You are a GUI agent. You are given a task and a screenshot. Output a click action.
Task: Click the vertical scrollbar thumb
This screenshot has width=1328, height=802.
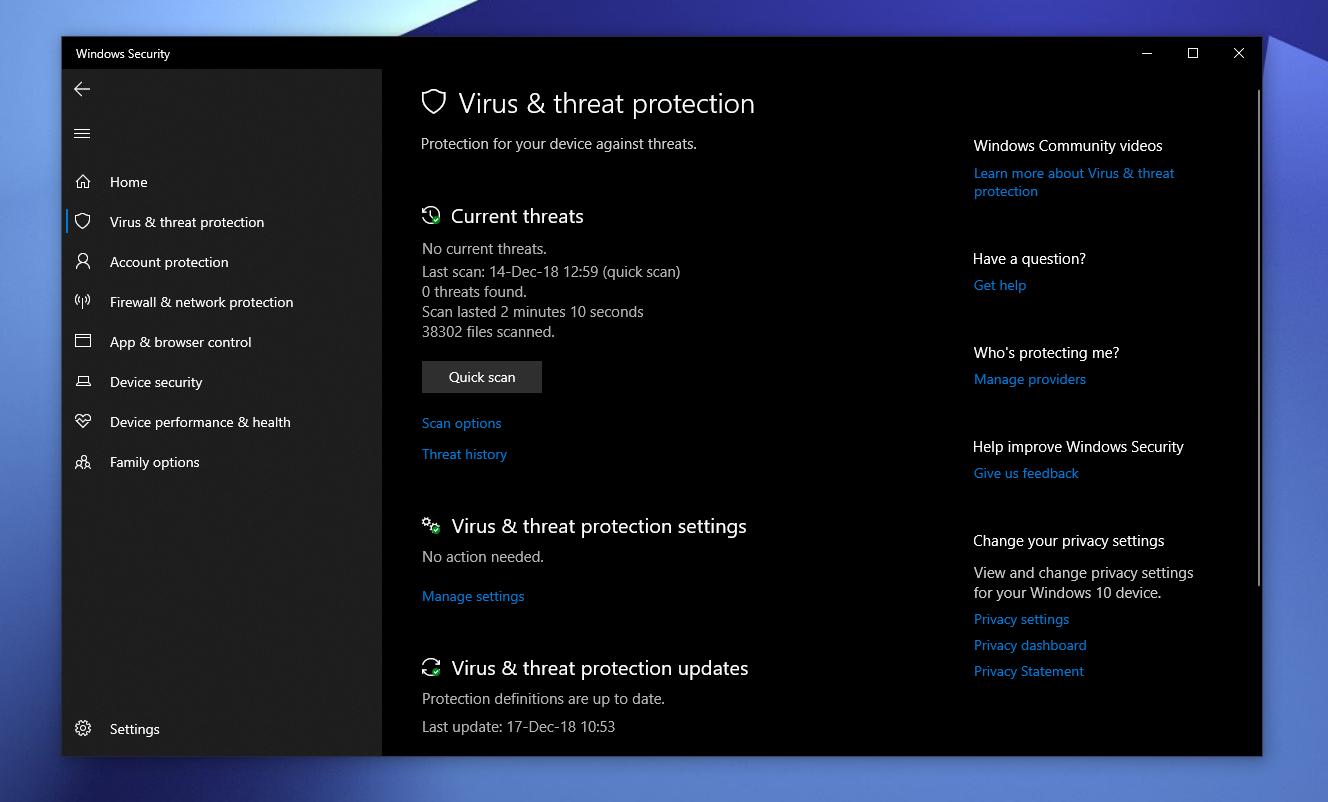(x=1258, y=337)
